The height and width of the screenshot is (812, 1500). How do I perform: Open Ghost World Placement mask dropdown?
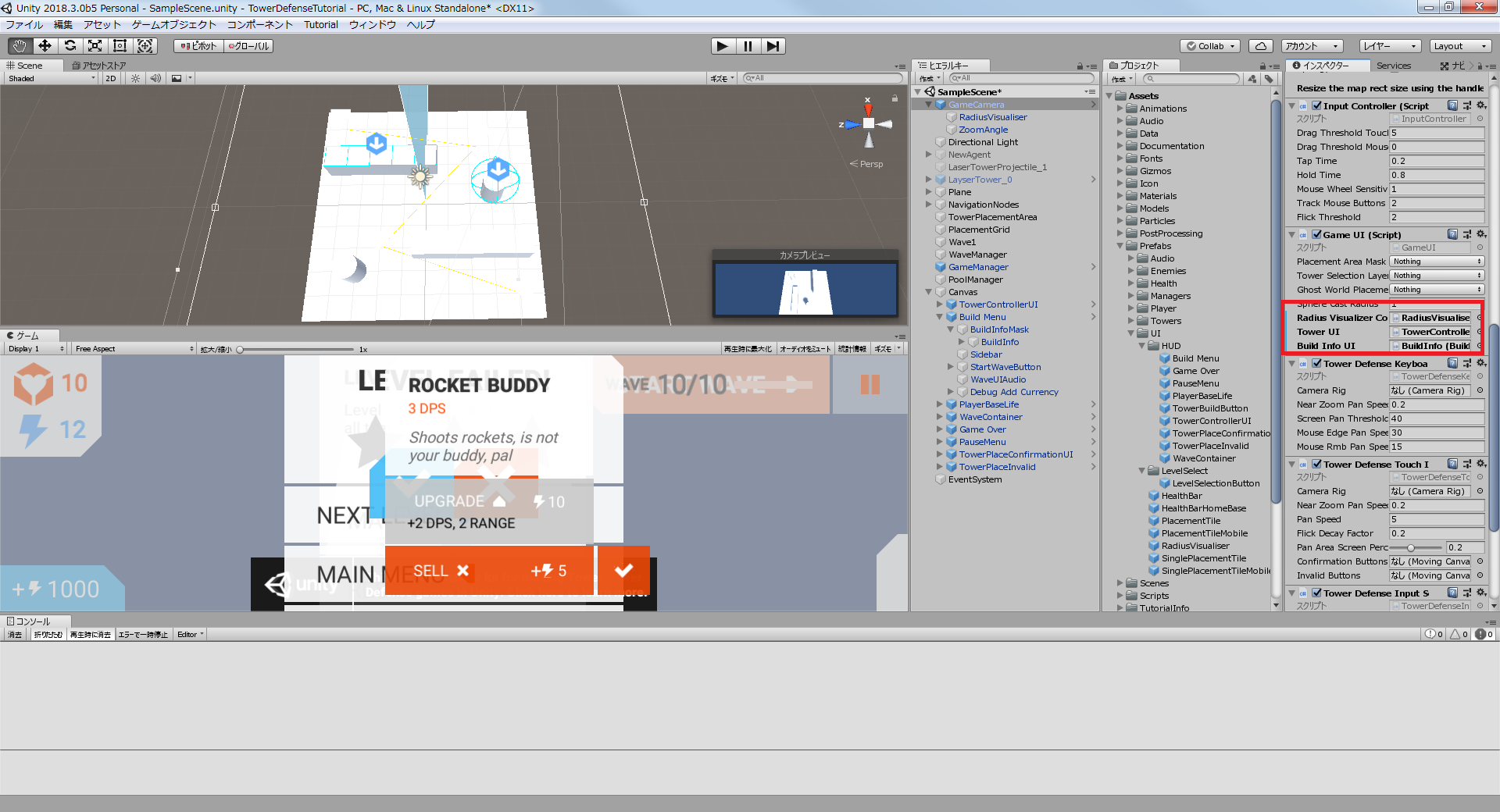(1437, 290)
